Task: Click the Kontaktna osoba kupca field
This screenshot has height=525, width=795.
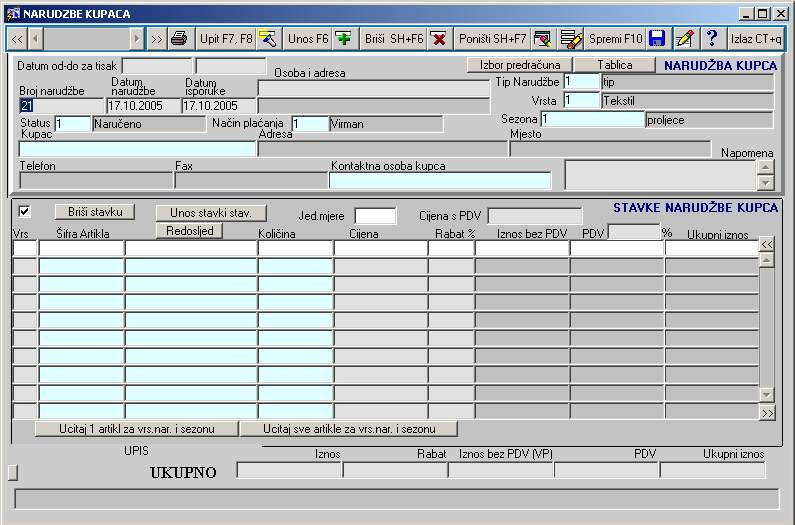Action: tap(440, 181)
